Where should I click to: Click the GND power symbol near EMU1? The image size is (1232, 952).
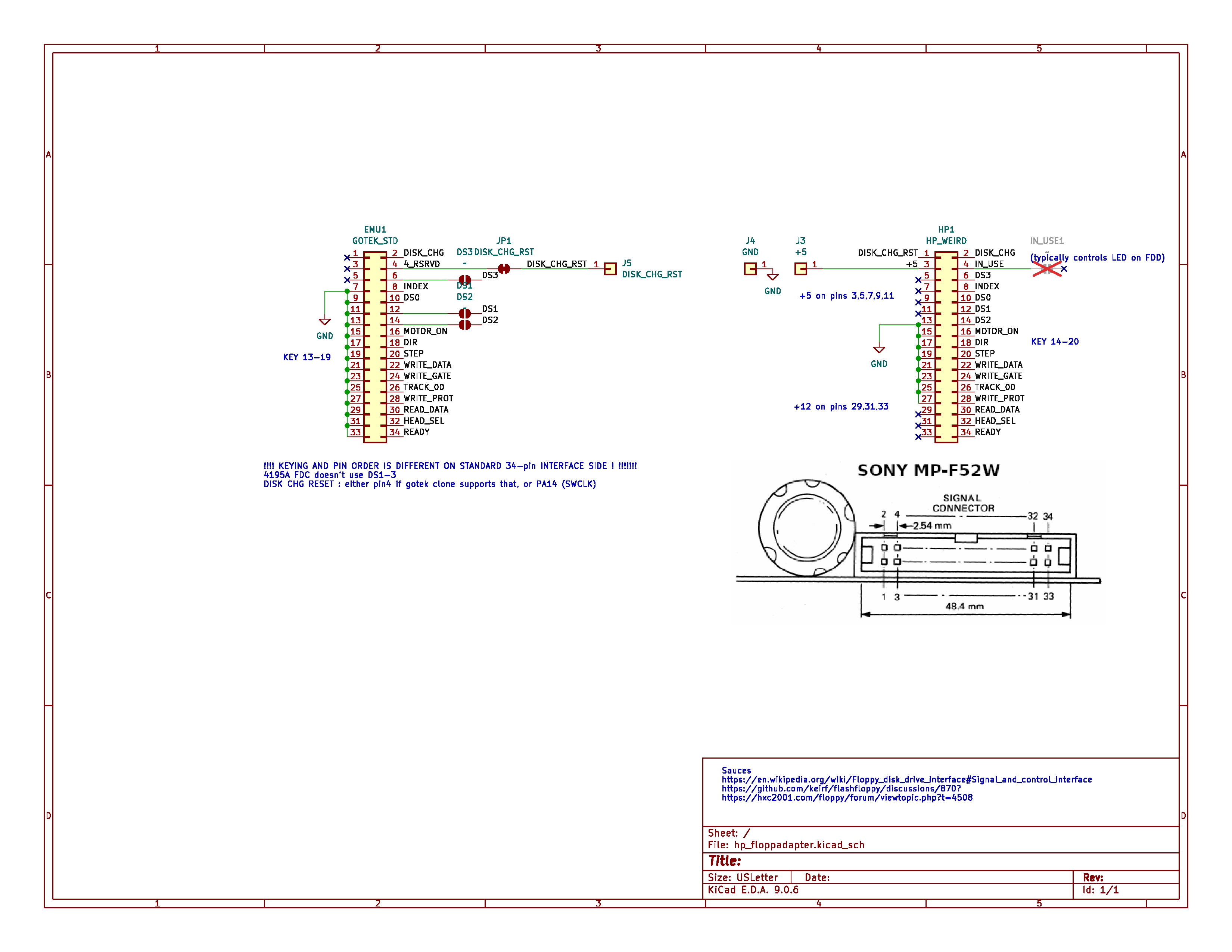pos(325,321)
